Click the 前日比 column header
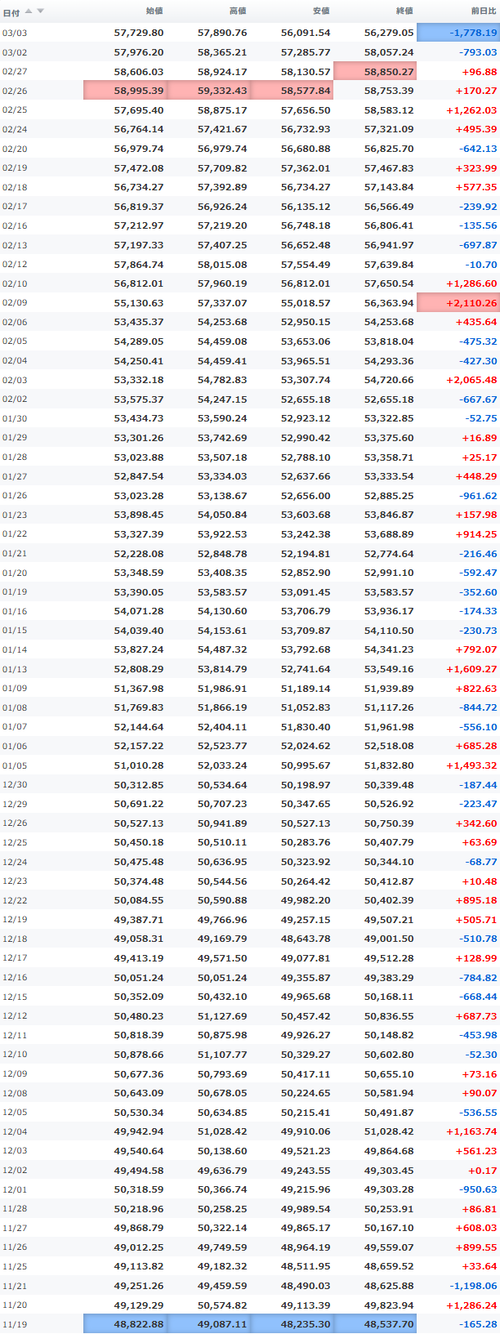Image resolution: width=500 pixels, height=1334 pixels. click(483, 10)
